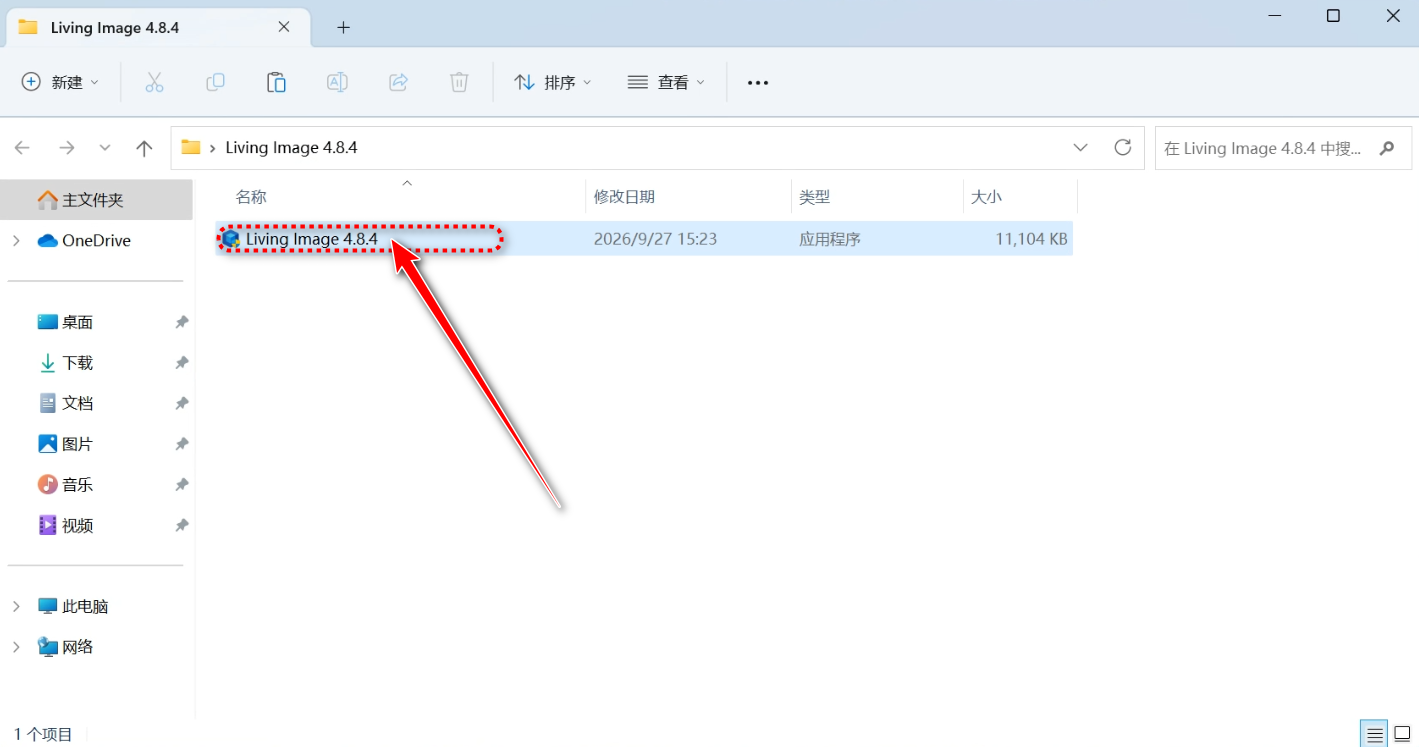Image resolution: width=1419 pixels, height=747 pixels.
Task: Unpin 桌面 using its pin icon
Action: coord(181,322)
